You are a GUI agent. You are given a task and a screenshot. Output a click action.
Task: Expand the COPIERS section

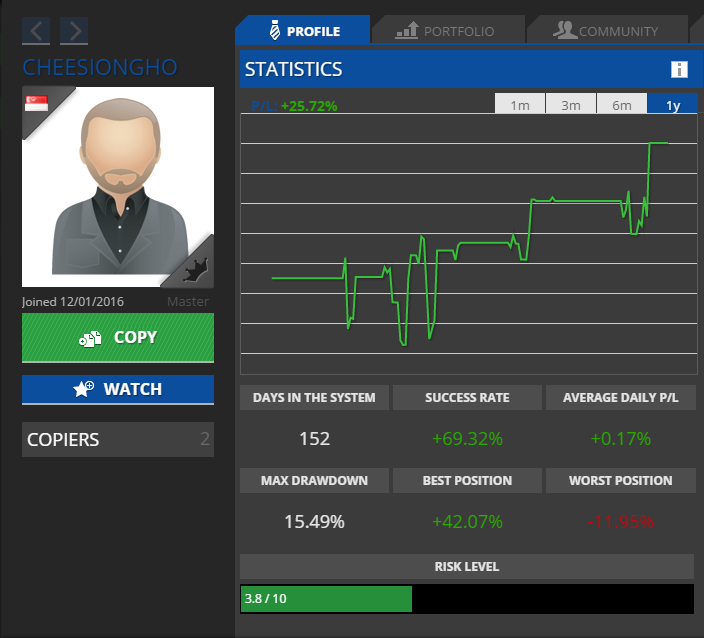point(118,439)
